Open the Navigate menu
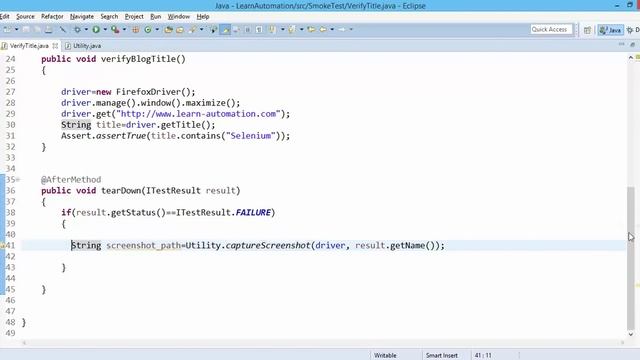The image size is (640, 360). [82, 16]
